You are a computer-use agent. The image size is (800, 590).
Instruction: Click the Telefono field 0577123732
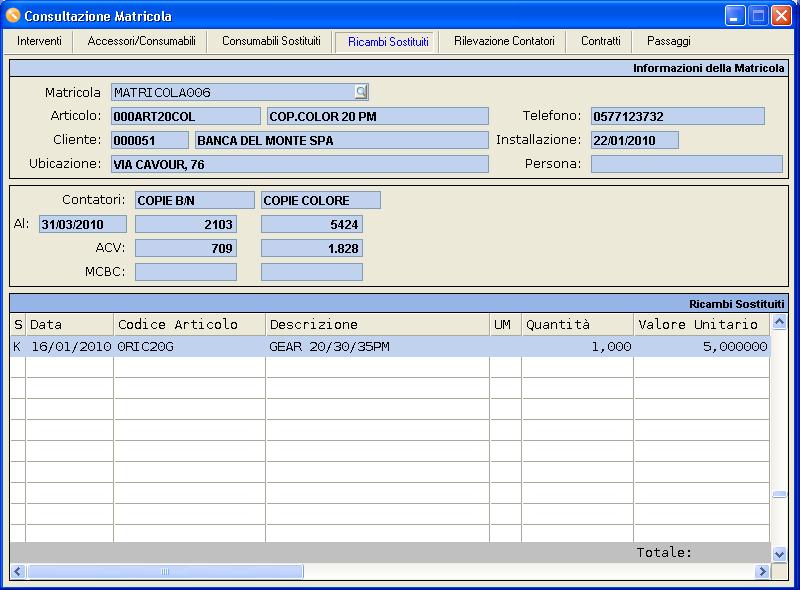tap(678, 116)
